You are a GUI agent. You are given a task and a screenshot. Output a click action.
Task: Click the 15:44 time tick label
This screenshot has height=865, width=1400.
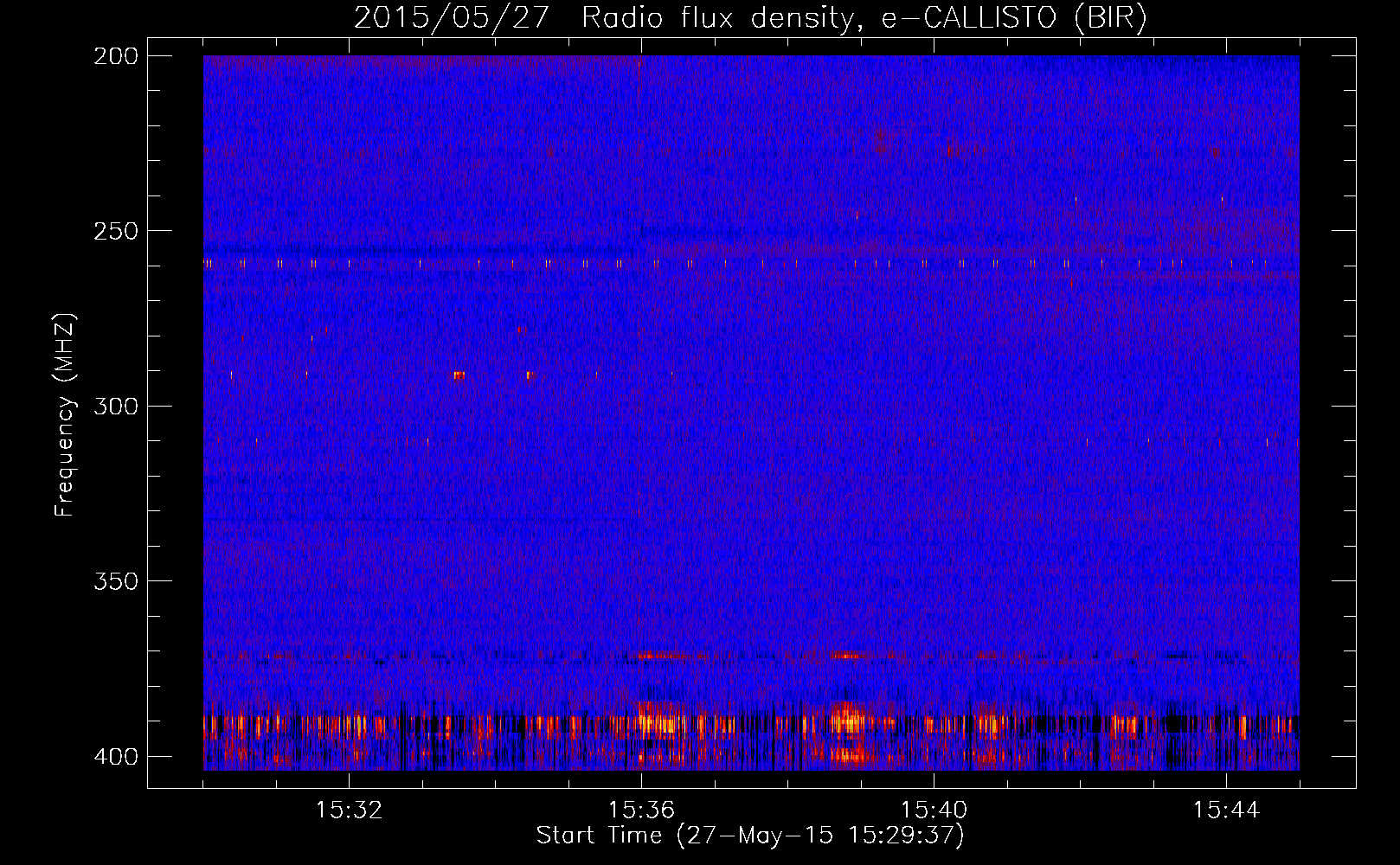pyautogui.click(x=1226, y=811)
